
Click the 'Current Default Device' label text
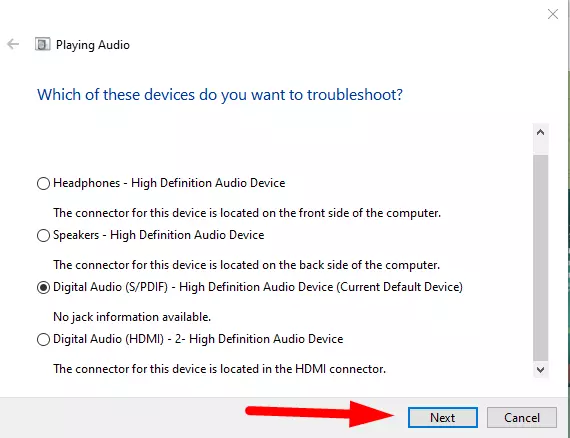(399, 287)
